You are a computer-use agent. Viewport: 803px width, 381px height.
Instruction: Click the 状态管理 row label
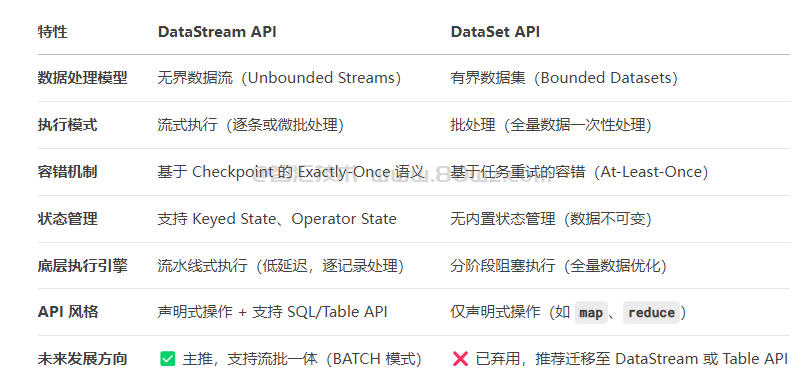click(68, 219)
